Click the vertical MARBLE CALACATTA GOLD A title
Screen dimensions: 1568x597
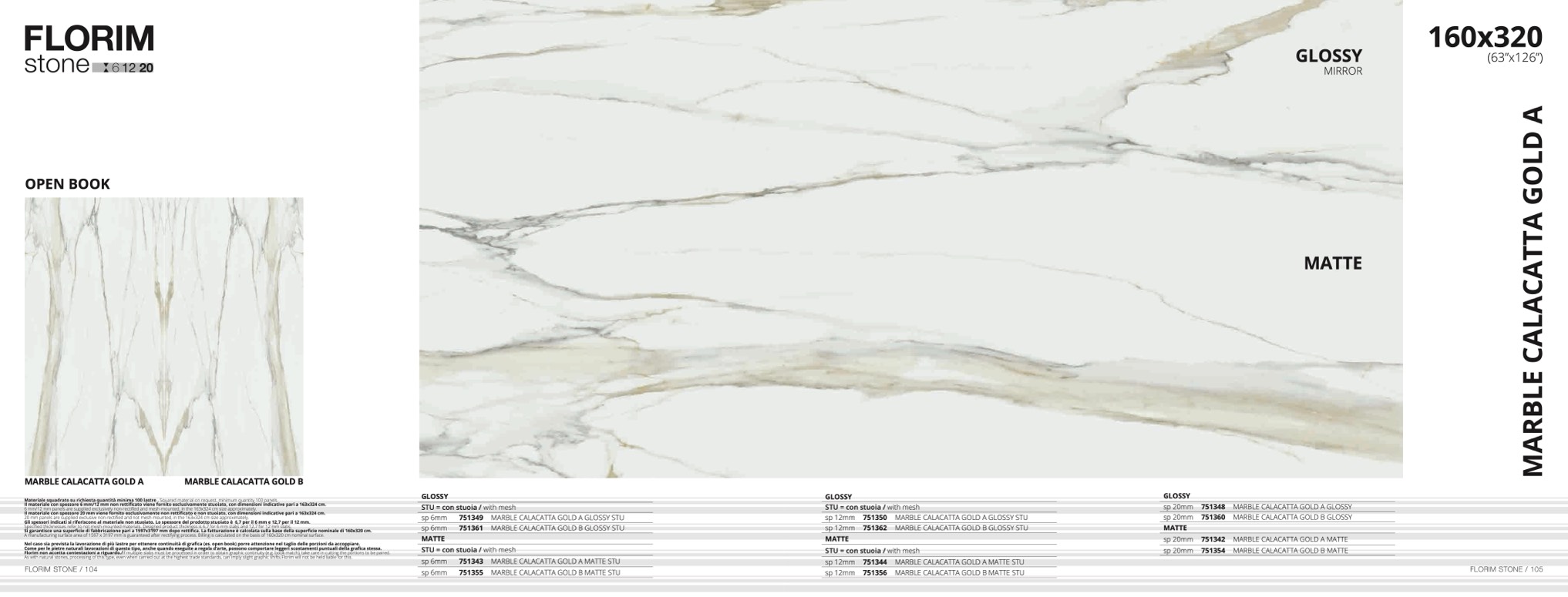(1533, 291)
